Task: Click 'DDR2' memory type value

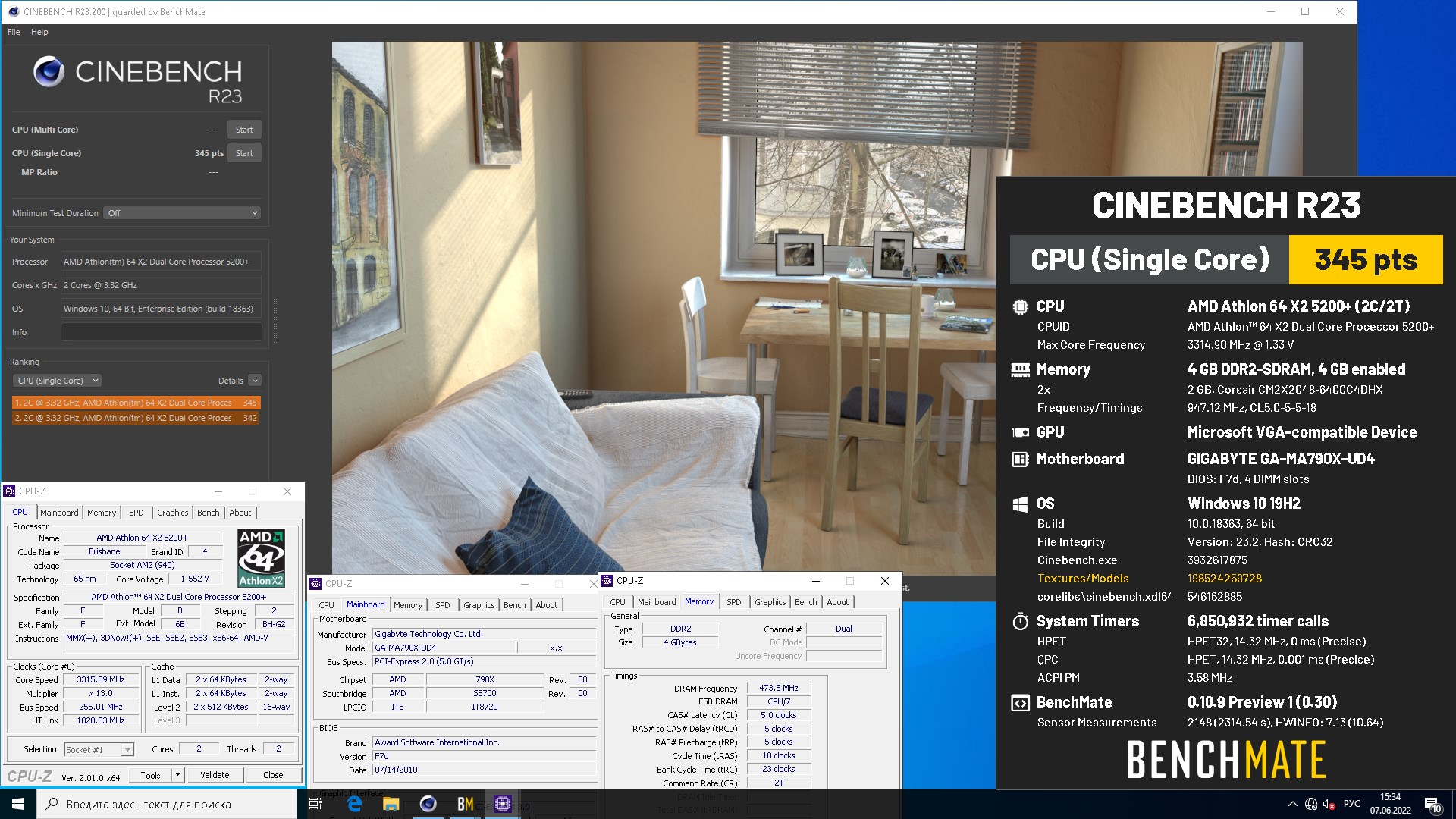Action: [680, 629]
